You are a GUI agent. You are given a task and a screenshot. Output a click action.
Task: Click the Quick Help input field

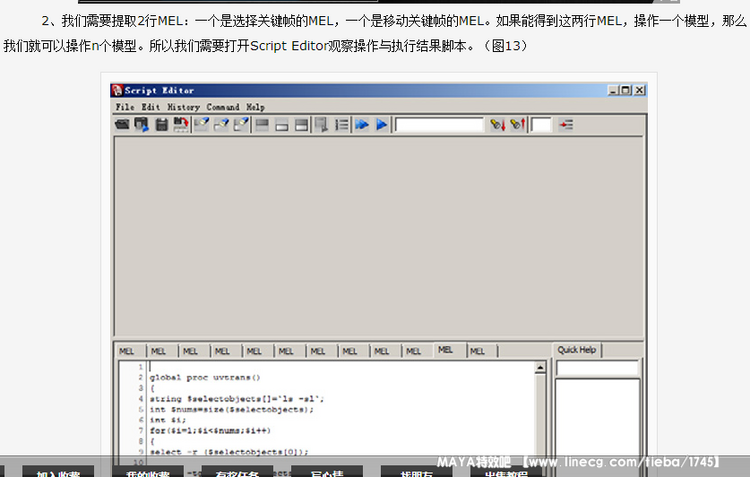(x=597, y=368)
